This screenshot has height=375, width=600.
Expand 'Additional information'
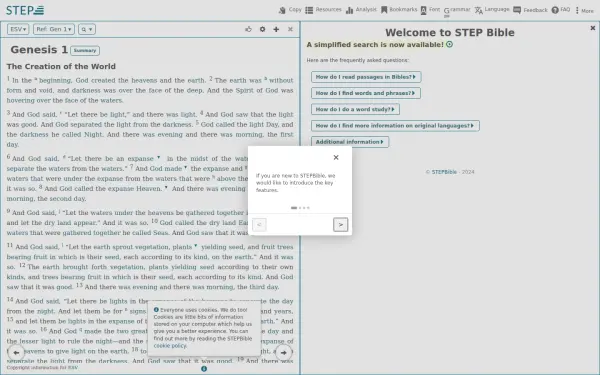click(x=350, y=142)
